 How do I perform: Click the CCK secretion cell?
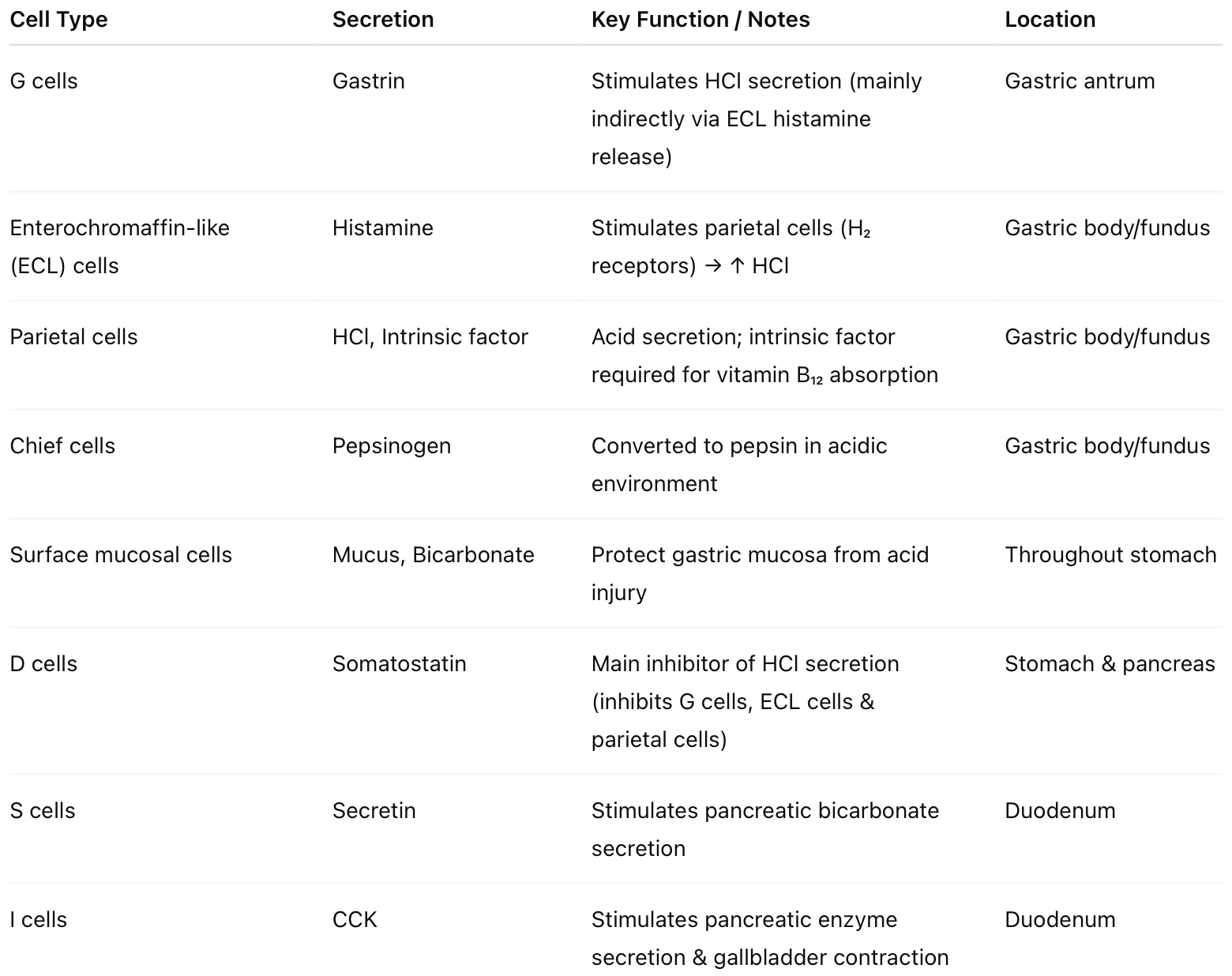point(355,920)
